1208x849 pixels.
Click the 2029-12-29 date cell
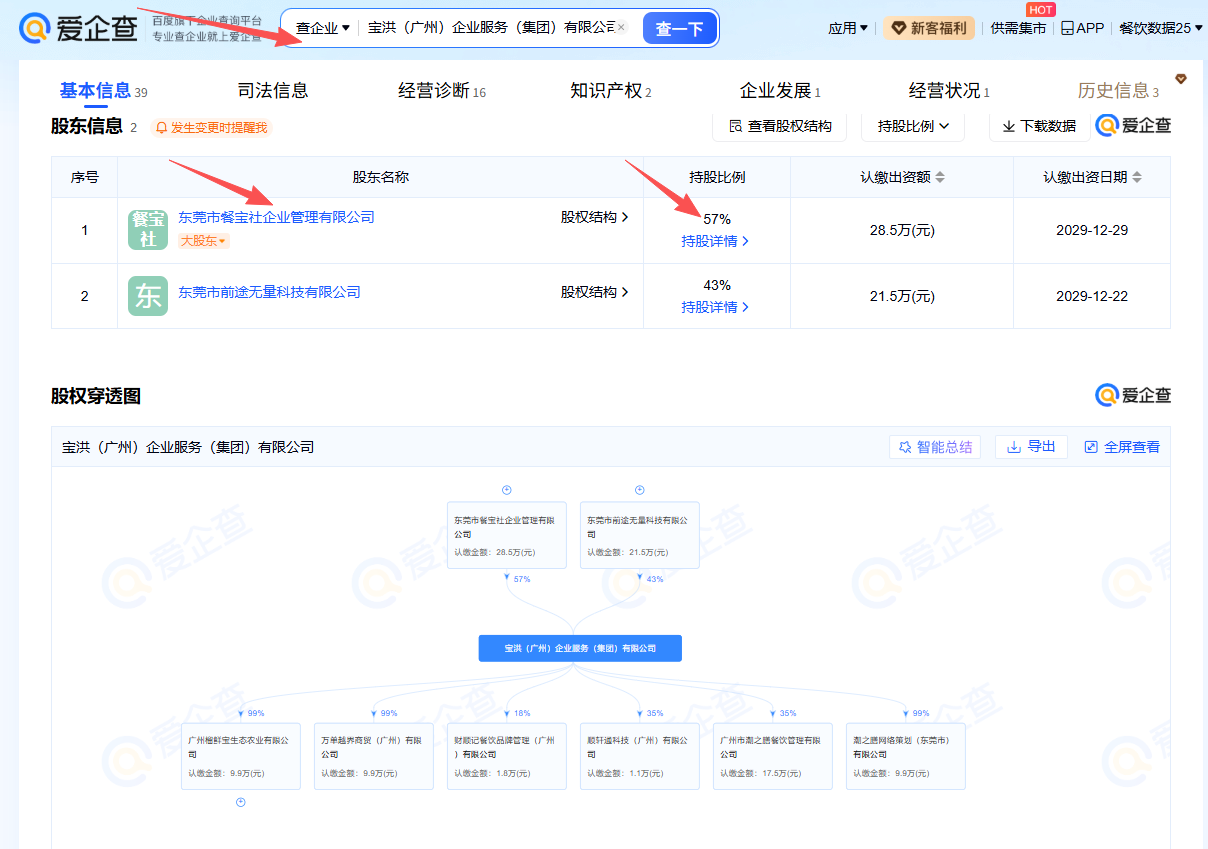pyautogui.click(x=1092, y=230)
